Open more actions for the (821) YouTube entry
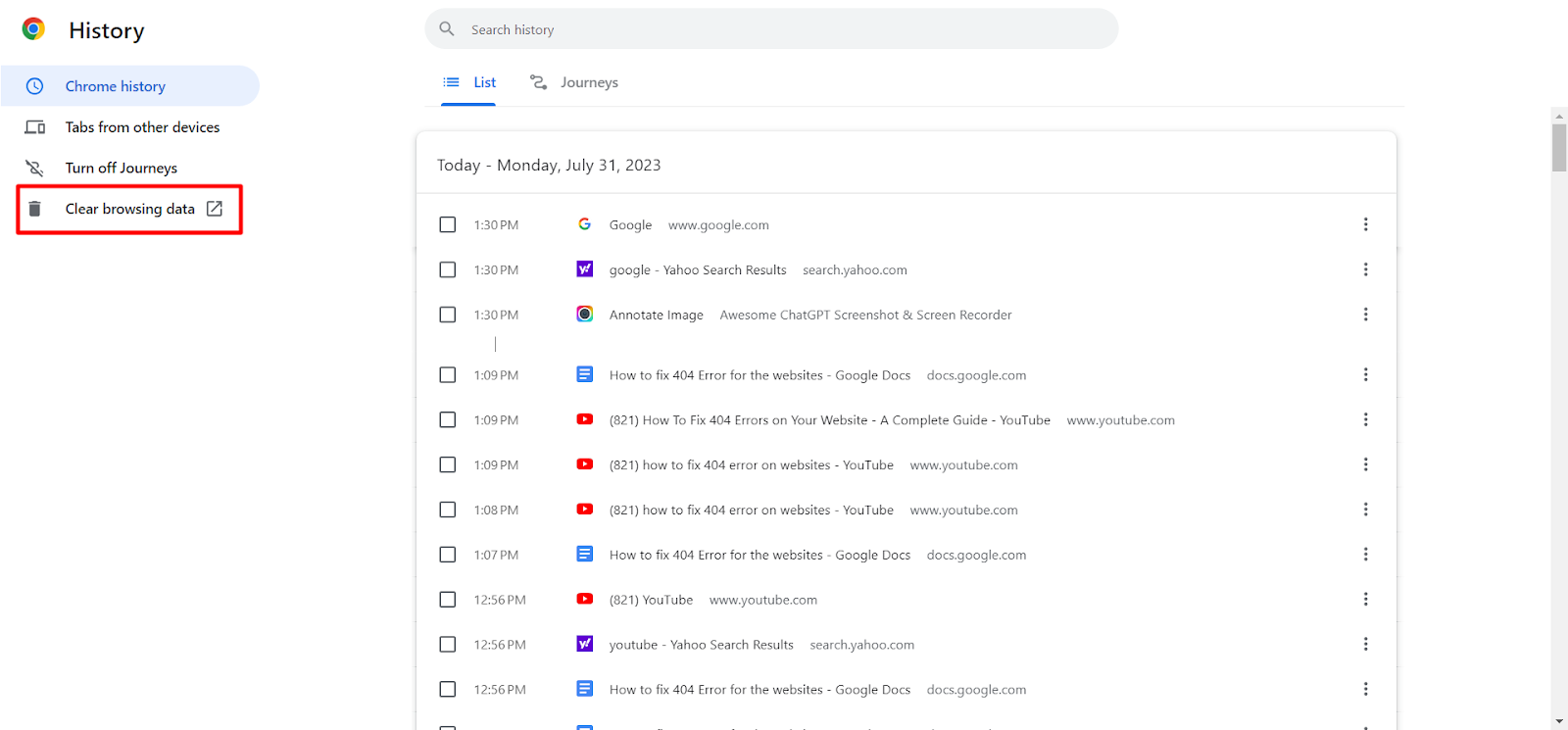The image size is (1568, 730). pyautogui.click(x=1365, y=599)
